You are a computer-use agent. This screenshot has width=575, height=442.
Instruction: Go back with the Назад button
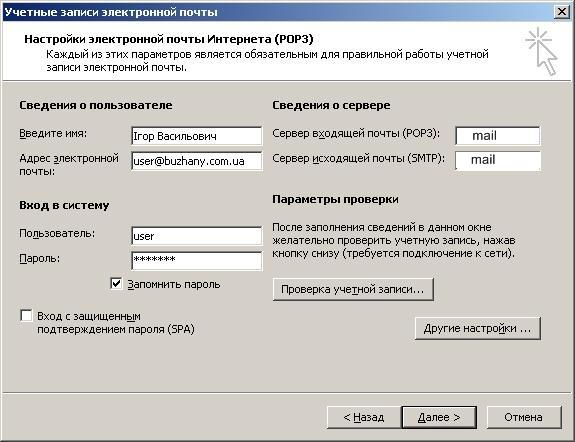coord(364,417)
